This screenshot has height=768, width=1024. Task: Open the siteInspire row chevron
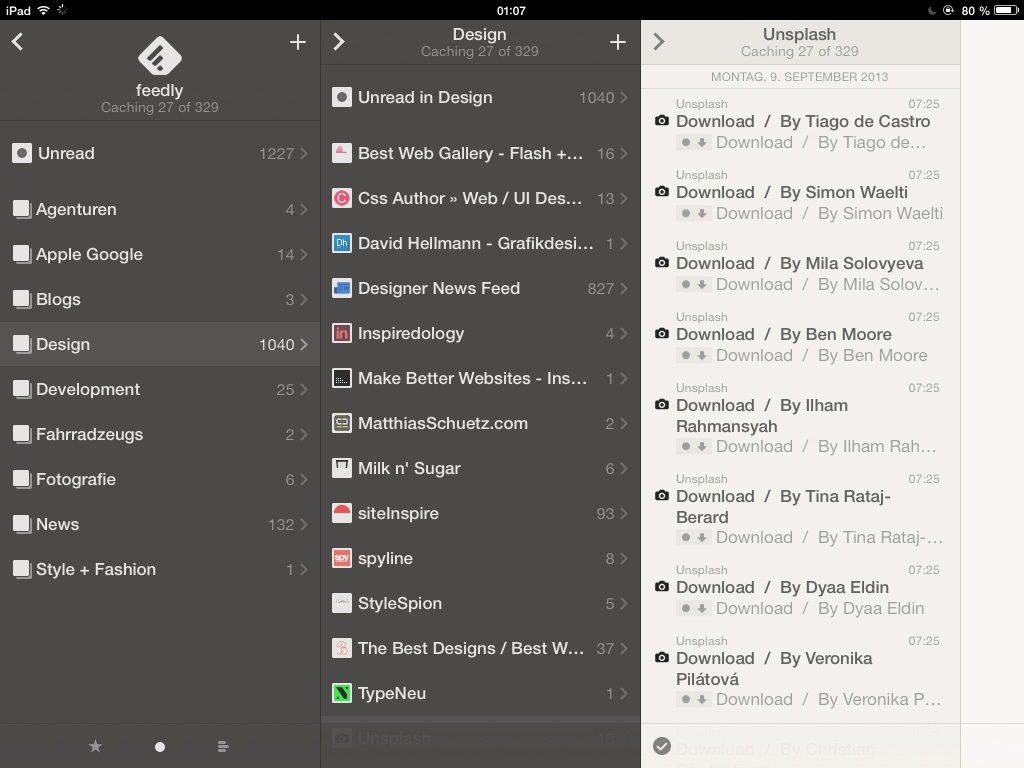click(624, 513)
